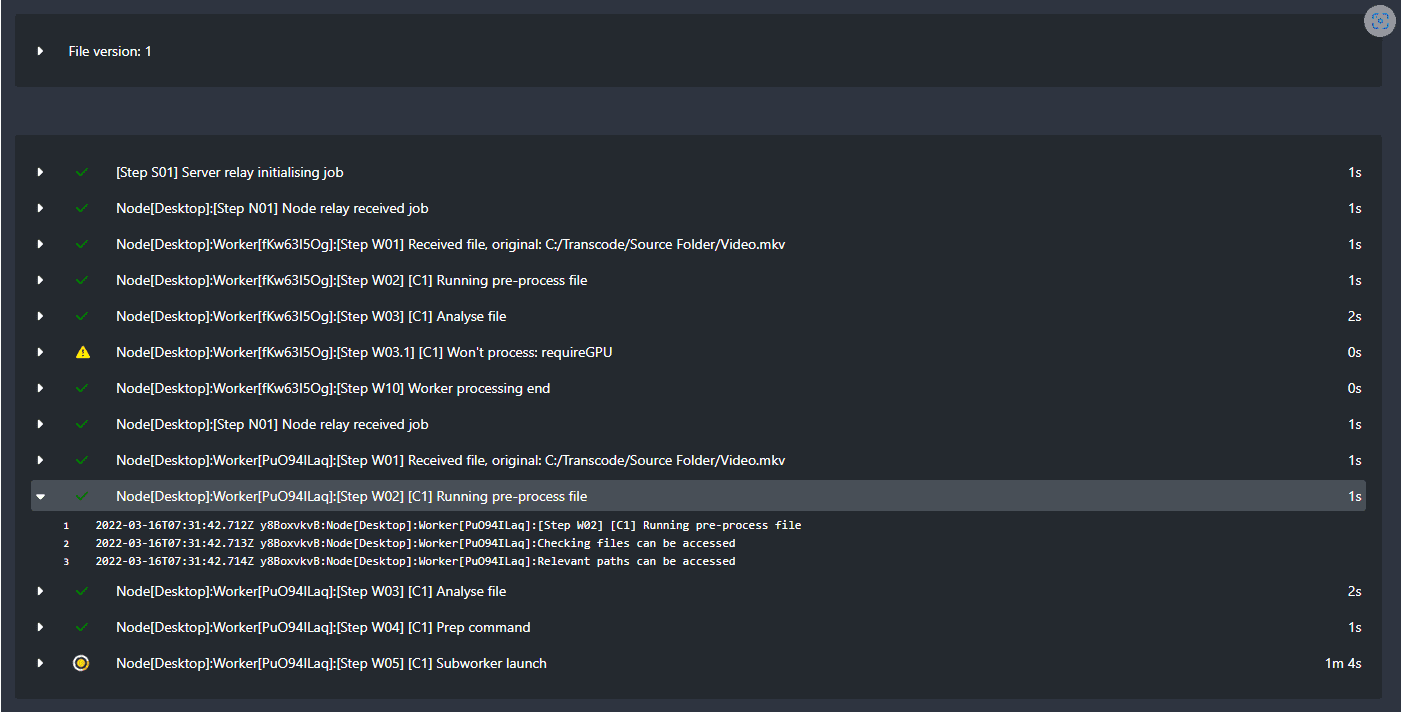Select the PuO94ILaq Step W03 Analyse file row
Screen dimensions: 1402x712
[311, 591]
